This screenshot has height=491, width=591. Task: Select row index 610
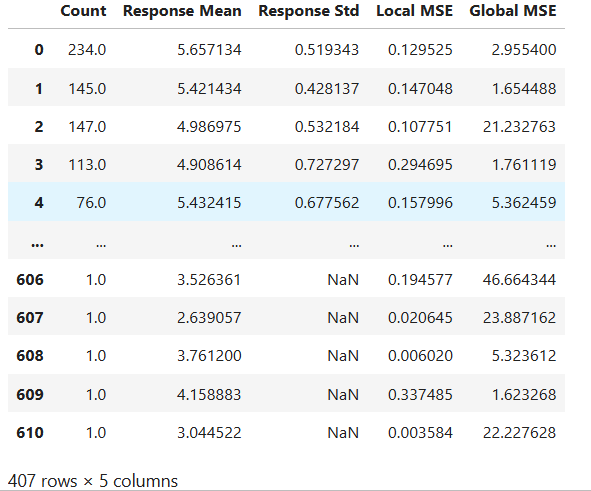pyautogui.click(x=30, y=433)
